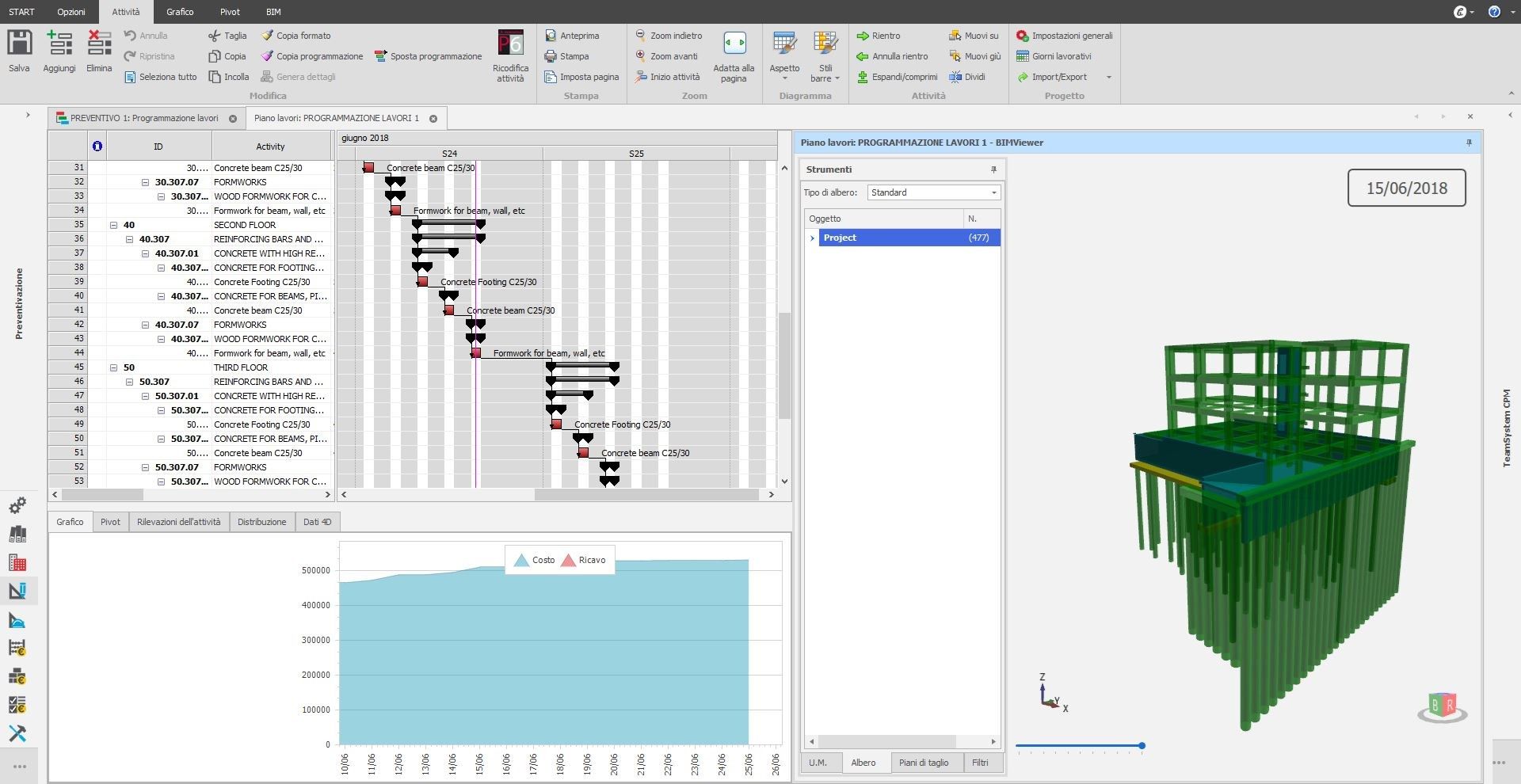
Task: Click the BIM cube navigation icon in the viewer
Action: [x=1441, y=705]
